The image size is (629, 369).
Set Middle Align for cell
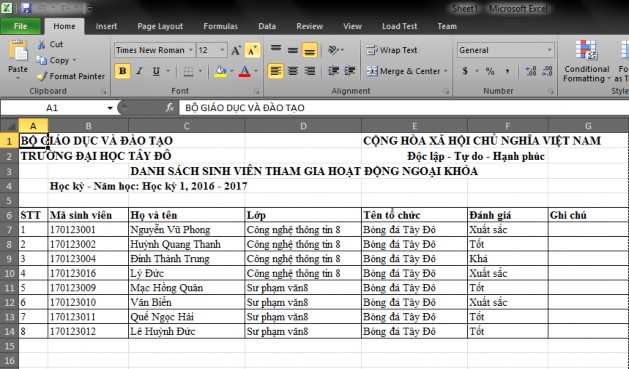[x=292, y=50]
